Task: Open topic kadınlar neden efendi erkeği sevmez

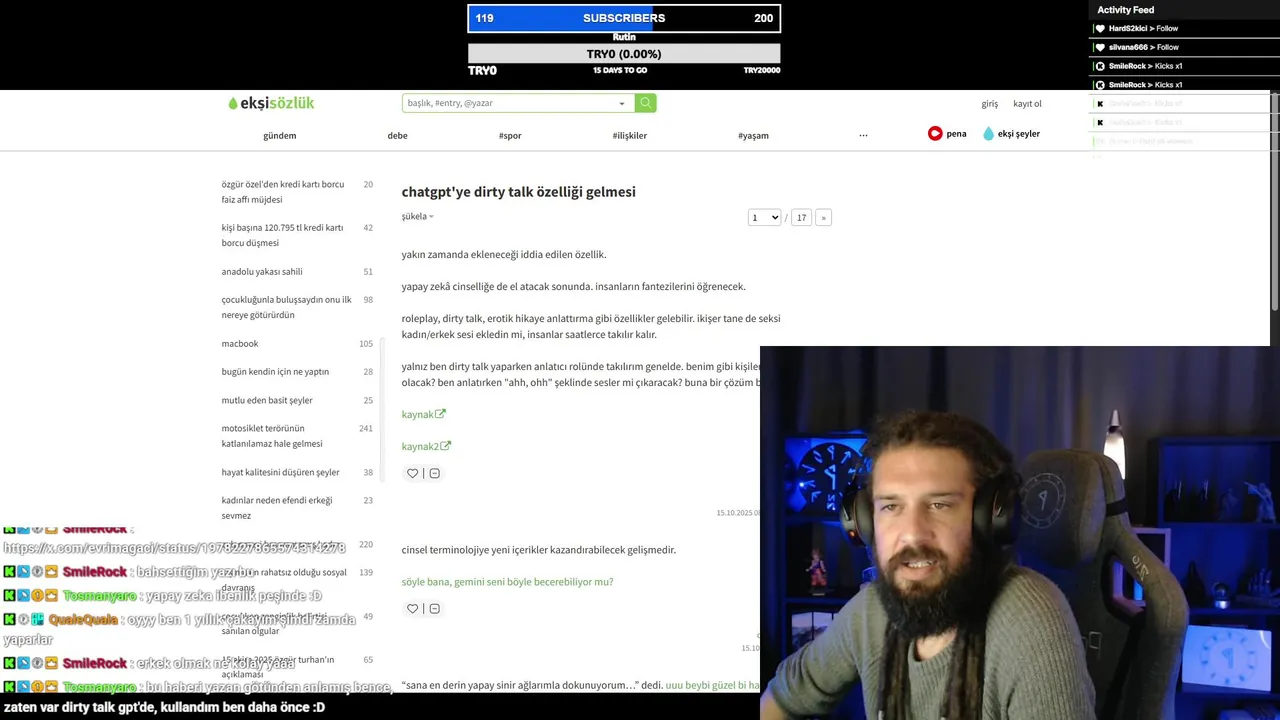Action: point(277,508)
